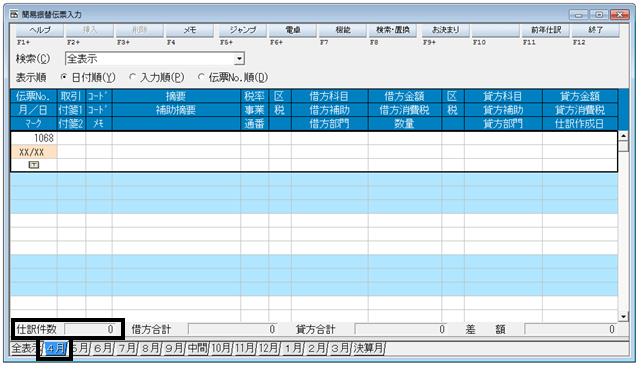
Task: Click the 仕訳作成日 column header
Action: (580, 124)
